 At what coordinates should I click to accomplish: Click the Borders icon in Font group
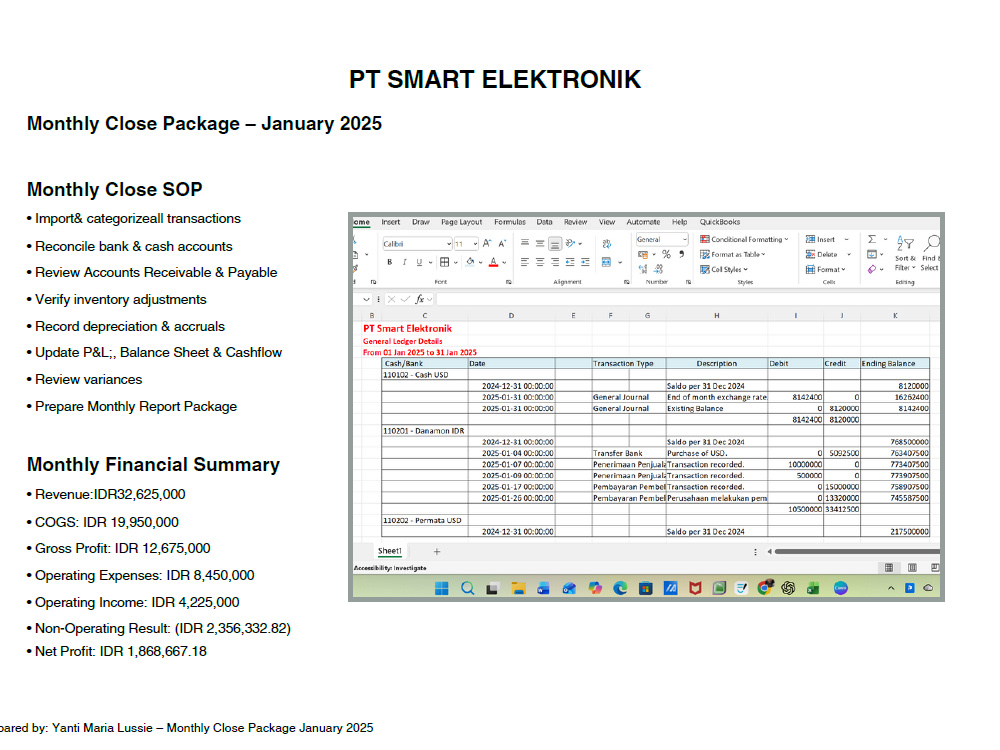445,262
